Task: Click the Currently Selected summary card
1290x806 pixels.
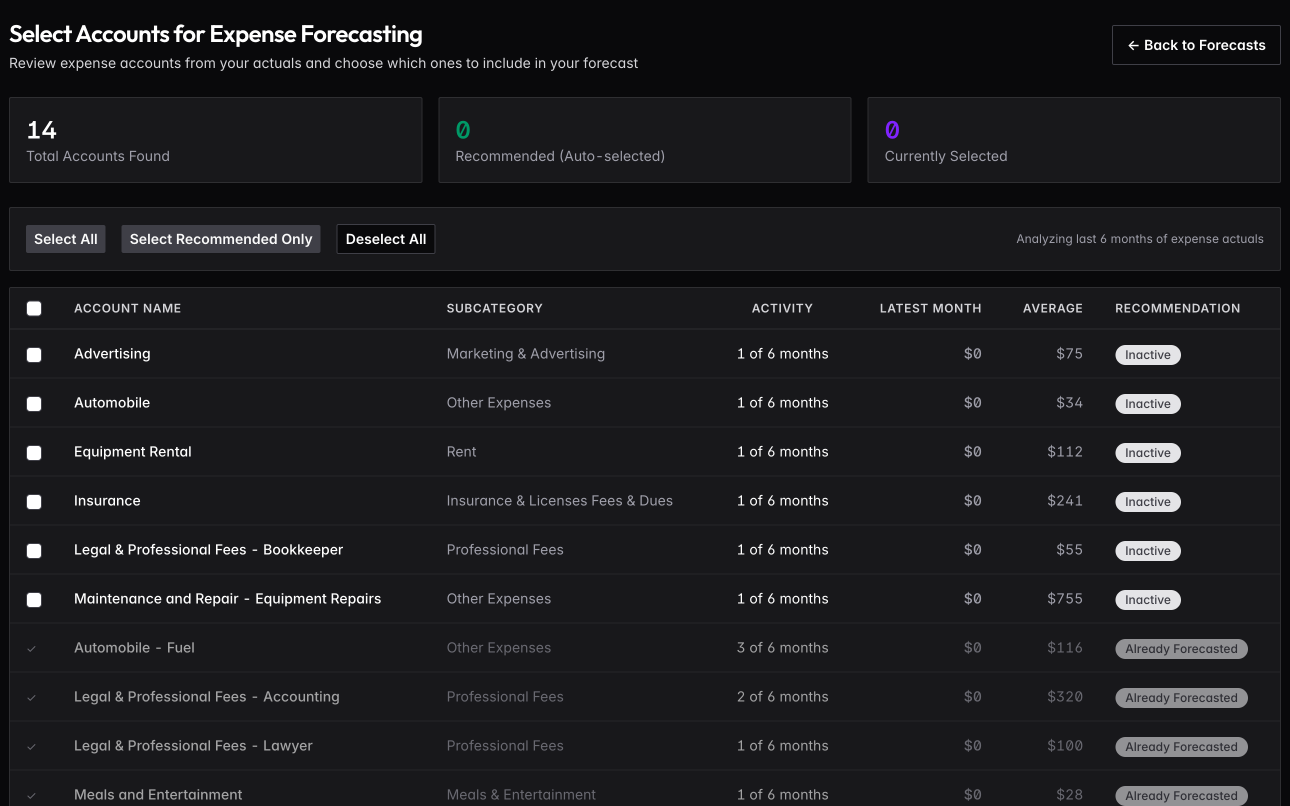Action: (x=1073, y=140)
